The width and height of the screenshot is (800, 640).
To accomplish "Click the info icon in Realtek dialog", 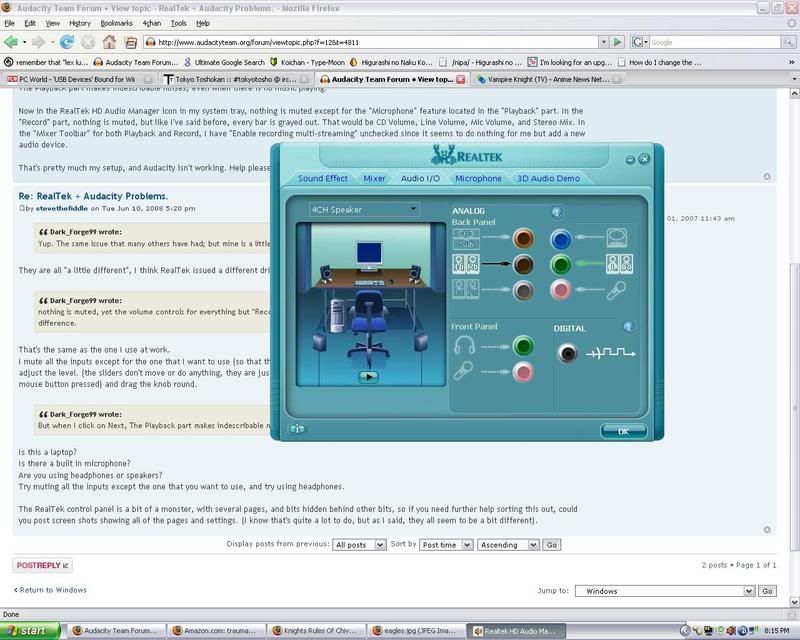I will [297, 429].
